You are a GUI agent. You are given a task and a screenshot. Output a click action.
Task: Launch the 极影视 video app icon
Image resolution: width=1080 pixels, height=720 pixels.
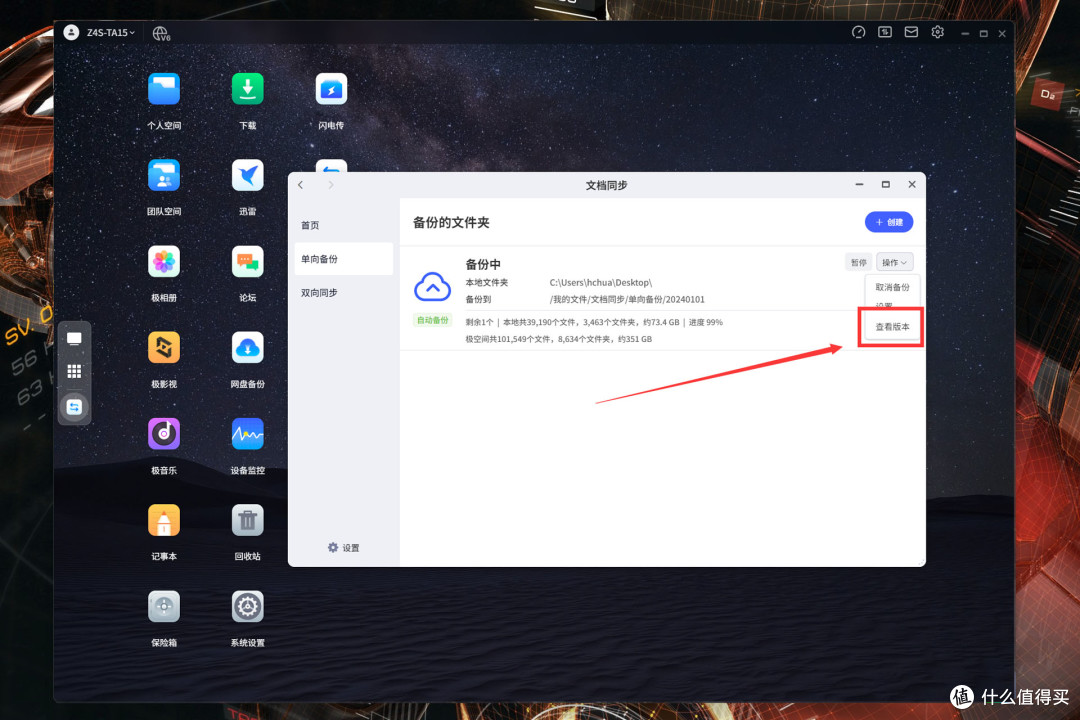tap(164, 348)
